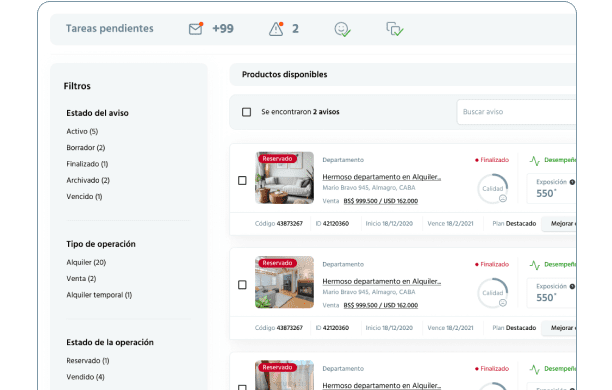Click Inicio 18/12/2020 in second listing

point(389,328)
